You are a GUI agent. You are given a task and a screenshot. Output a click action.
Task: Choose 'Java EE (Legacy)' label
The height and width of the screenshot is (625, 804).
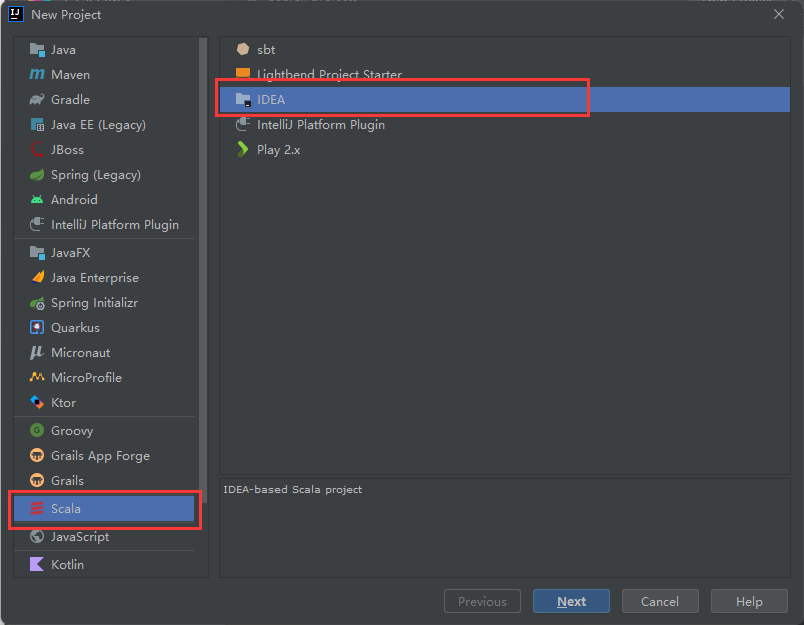click(98, 125)
